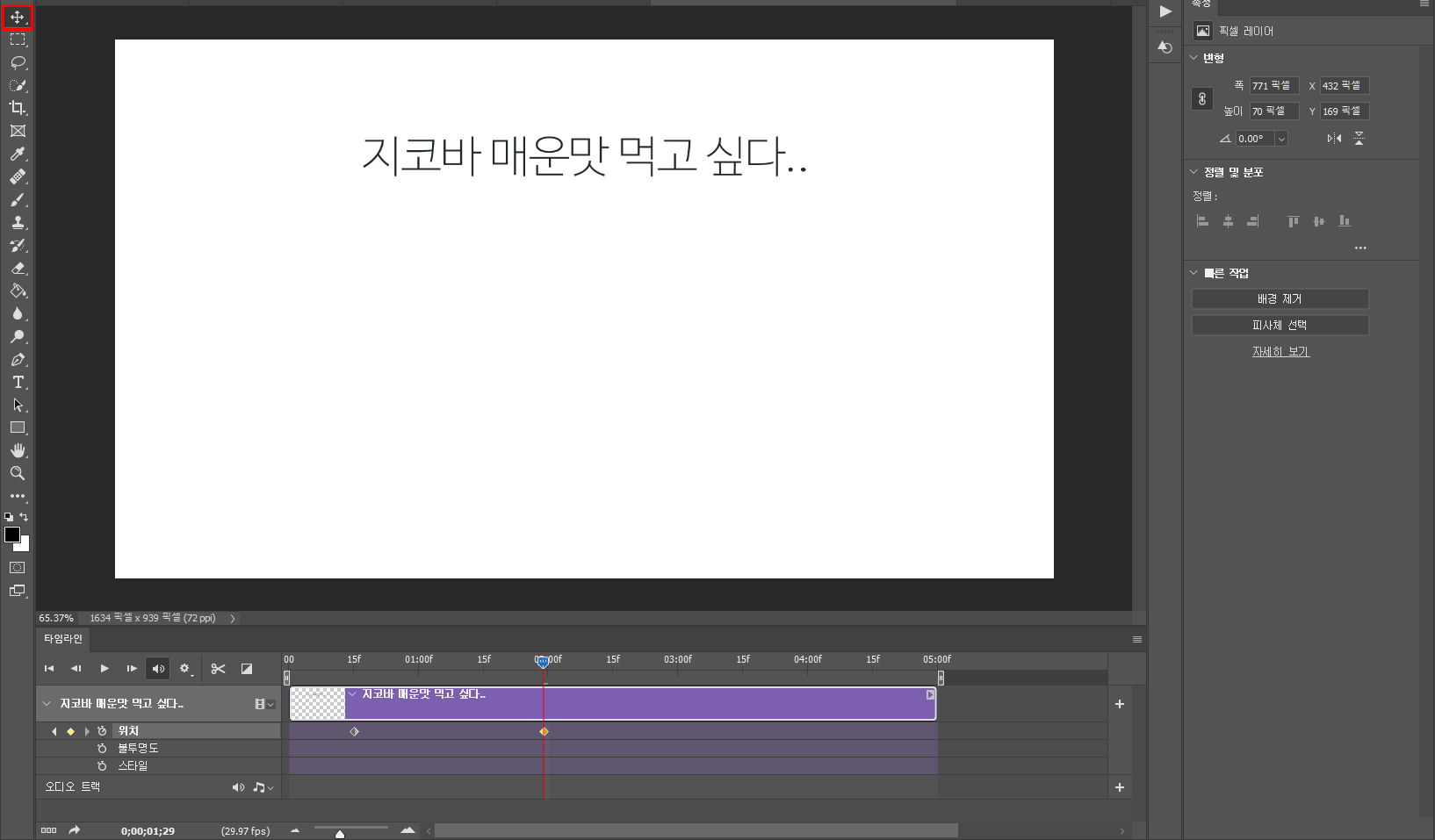Select the Paint Bucket tool

pos(18,291)
